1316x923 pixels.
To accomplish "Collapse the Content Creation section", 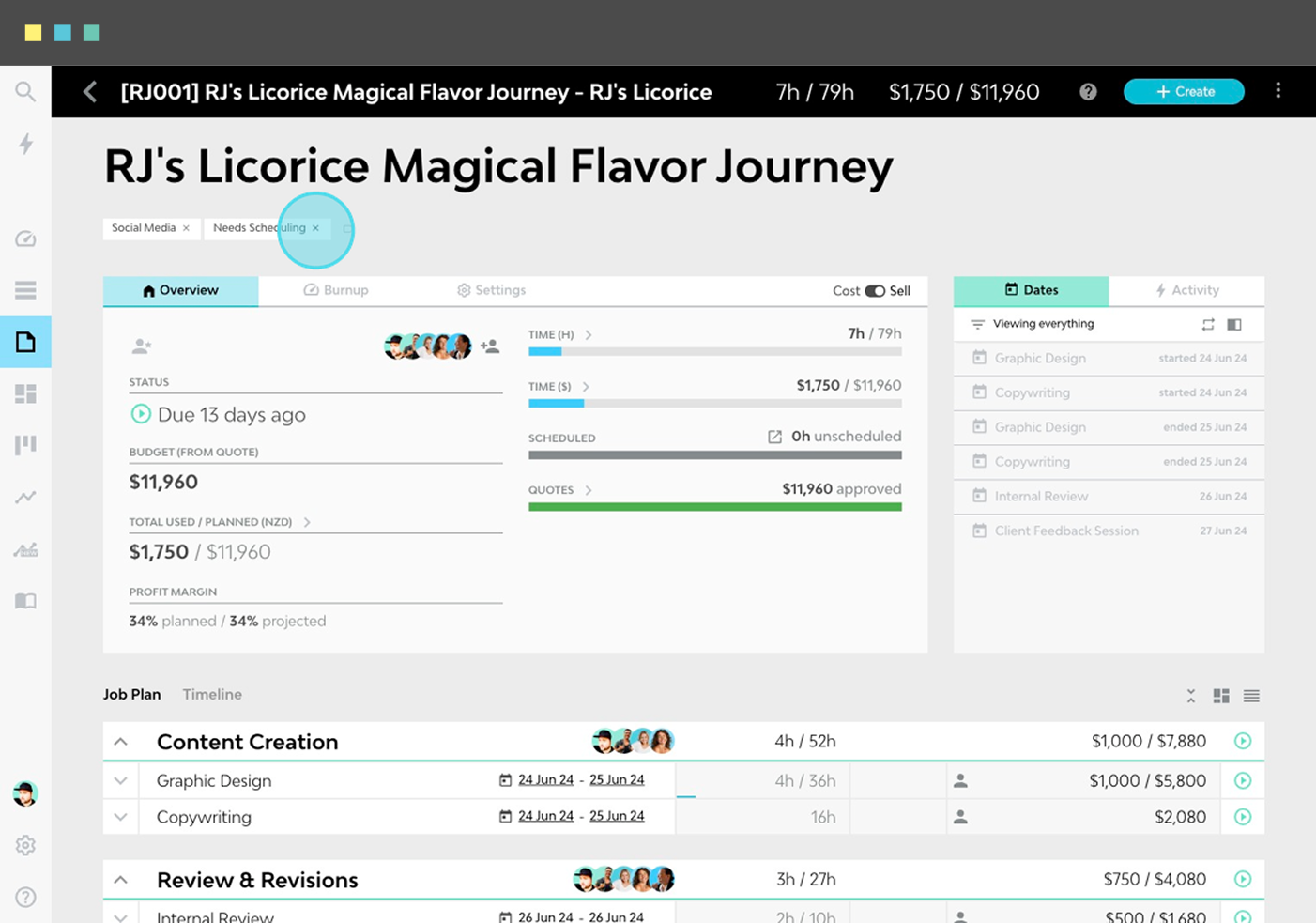I will pyautogui.click(x=120, y=741).
